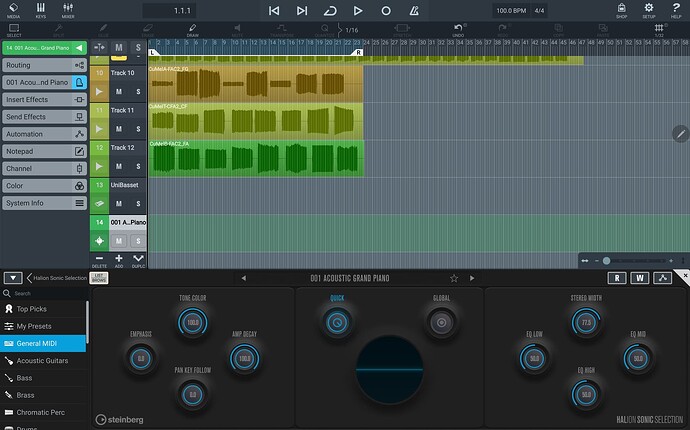The width and height of the screenshot is (690, 430).
Task: Choose the Select tool
Action: [x=14, y=30]
